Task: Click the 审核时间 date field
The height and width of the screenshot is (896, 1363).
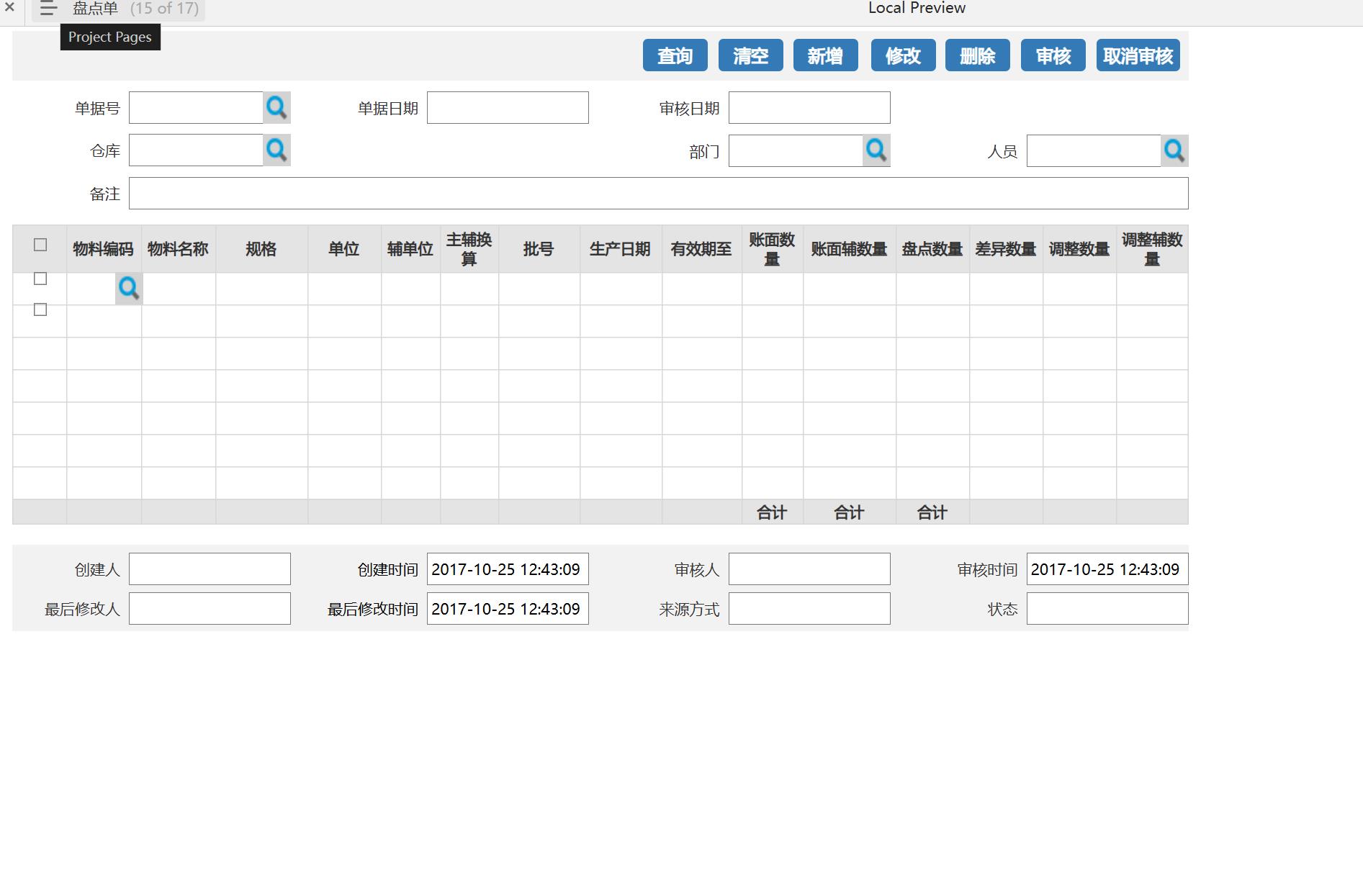Action: pyautogui.click(x=1107, y=569)
